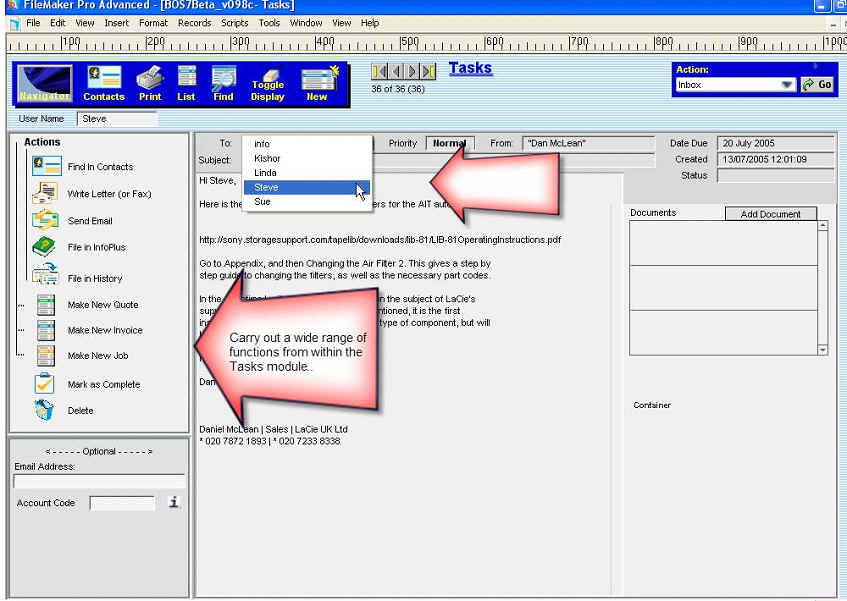
Task: Go to previous record arrow
Action: tap(396, 71)
